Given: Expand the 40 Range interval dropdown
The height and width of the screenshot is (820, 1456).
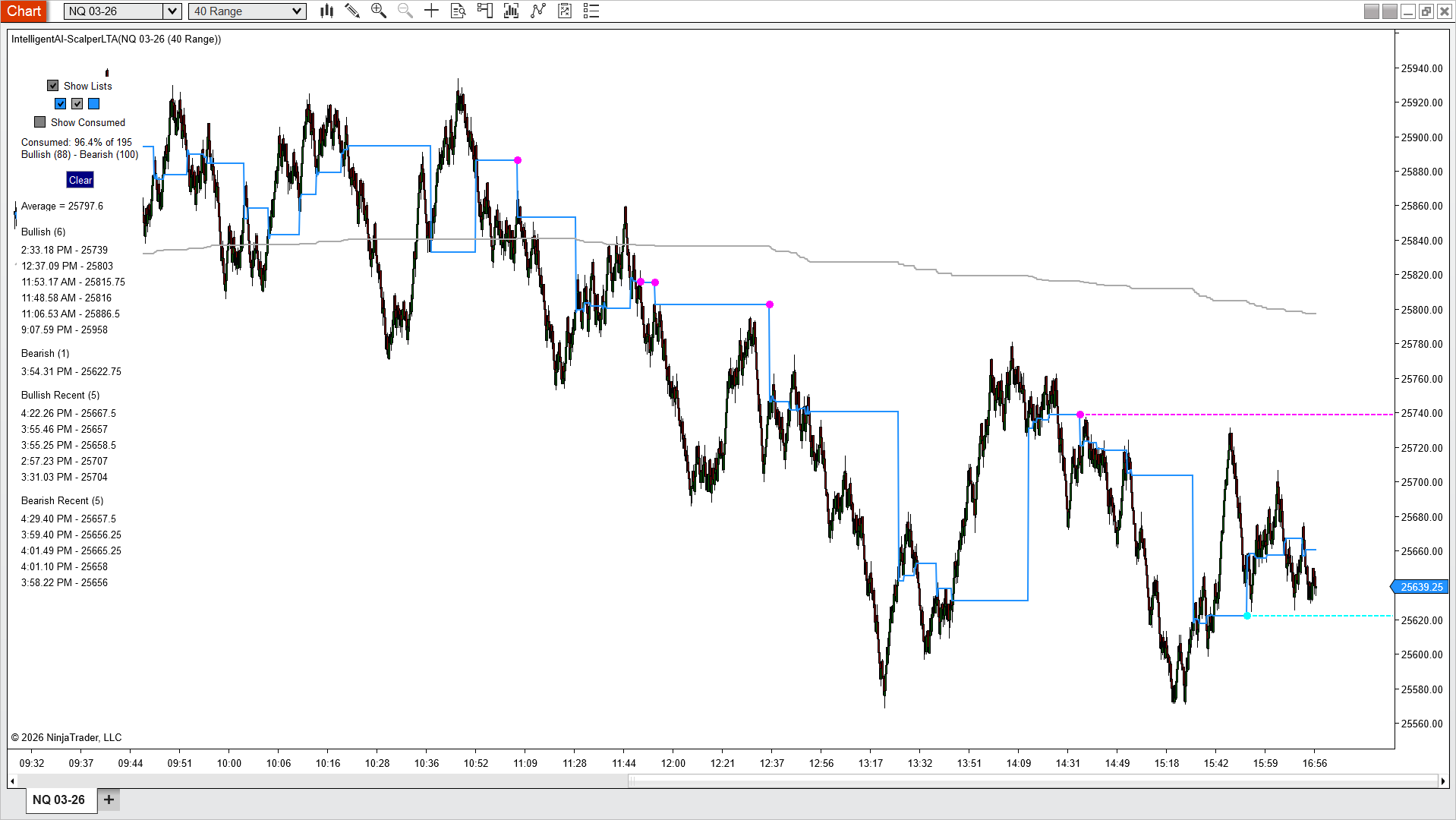Looking at the screenshot, I should pos(297,11).
